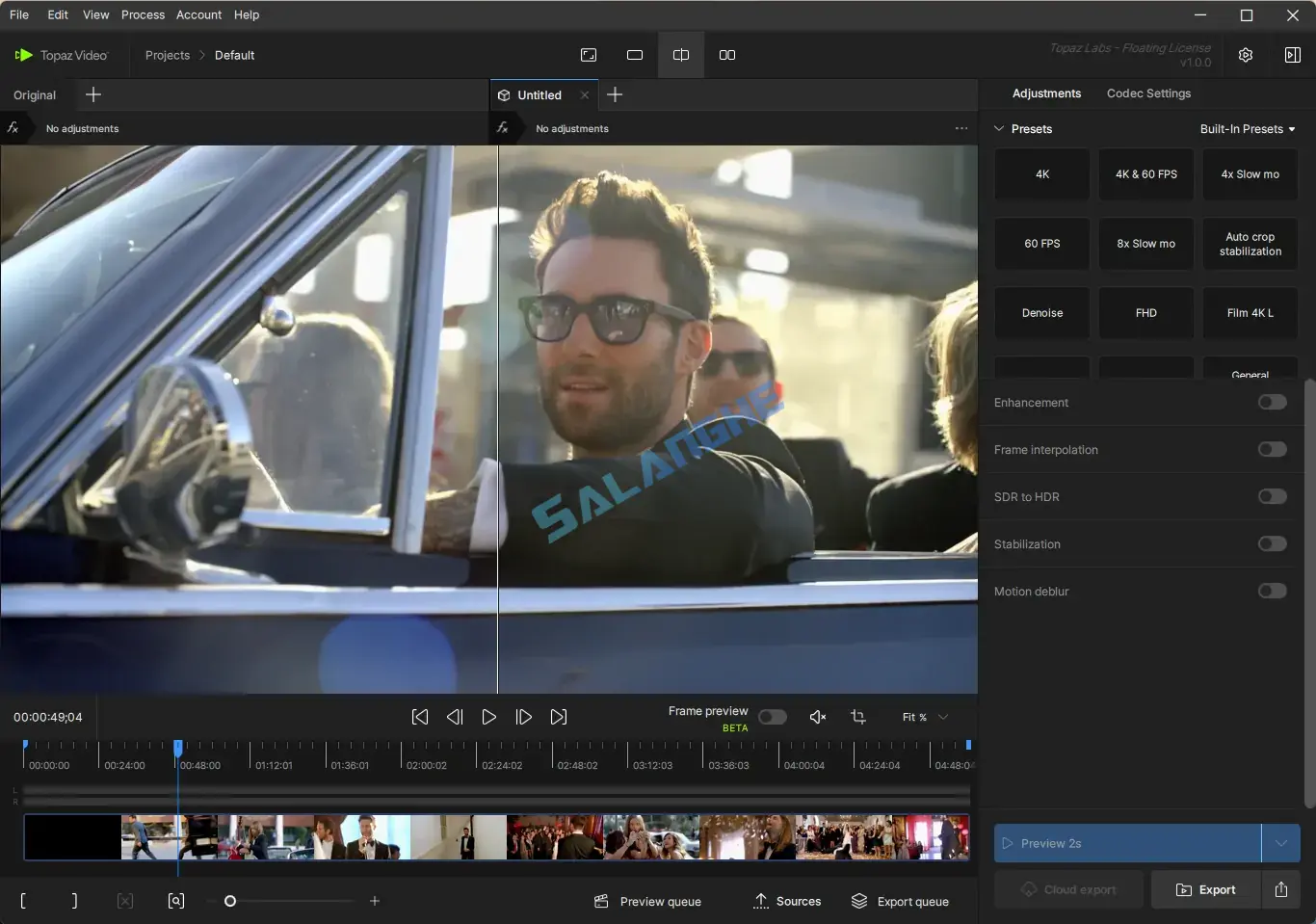Click the crop tool icon

[857, 717]
